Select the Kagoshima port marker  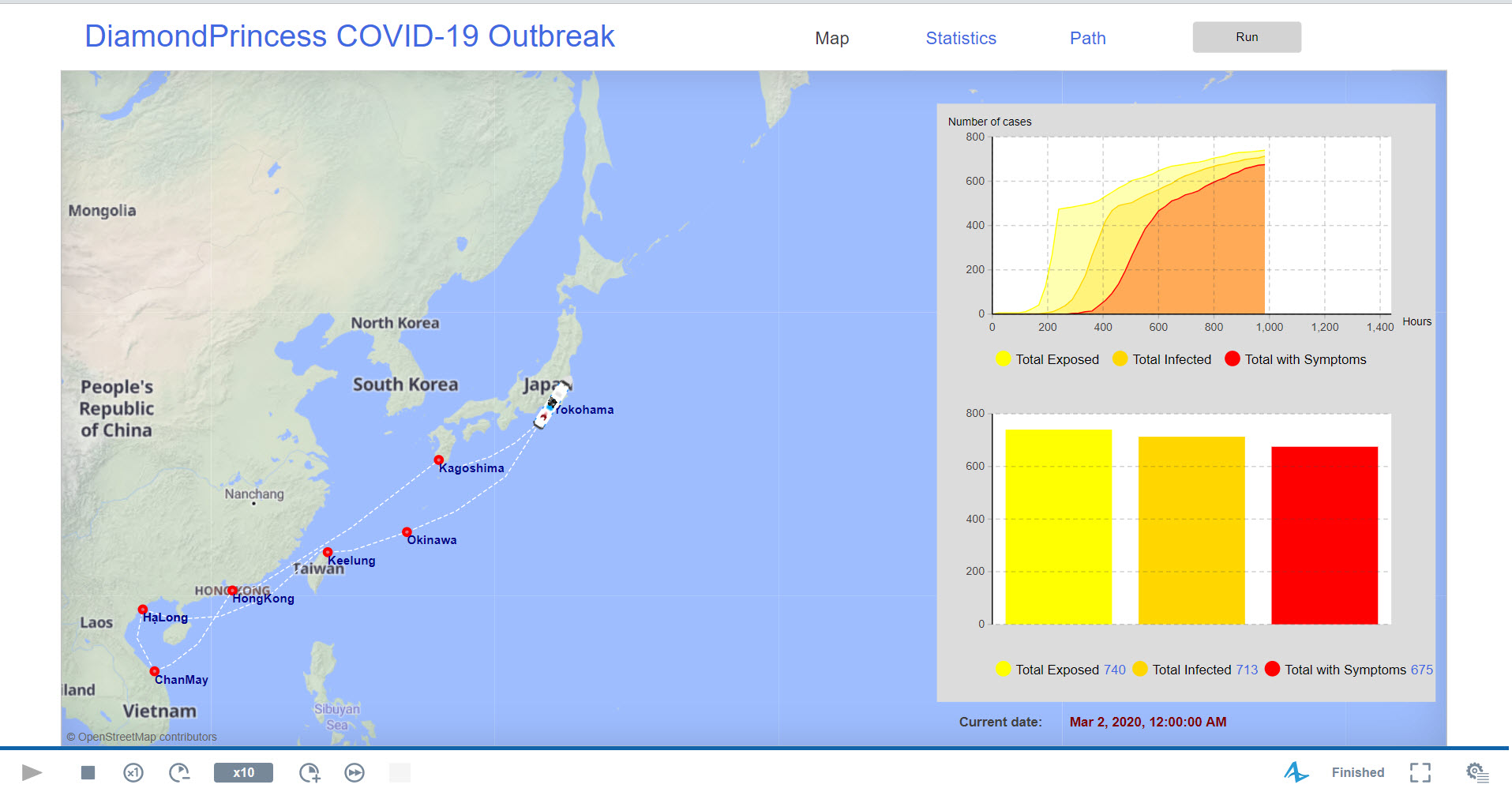[x=438, y=460]
